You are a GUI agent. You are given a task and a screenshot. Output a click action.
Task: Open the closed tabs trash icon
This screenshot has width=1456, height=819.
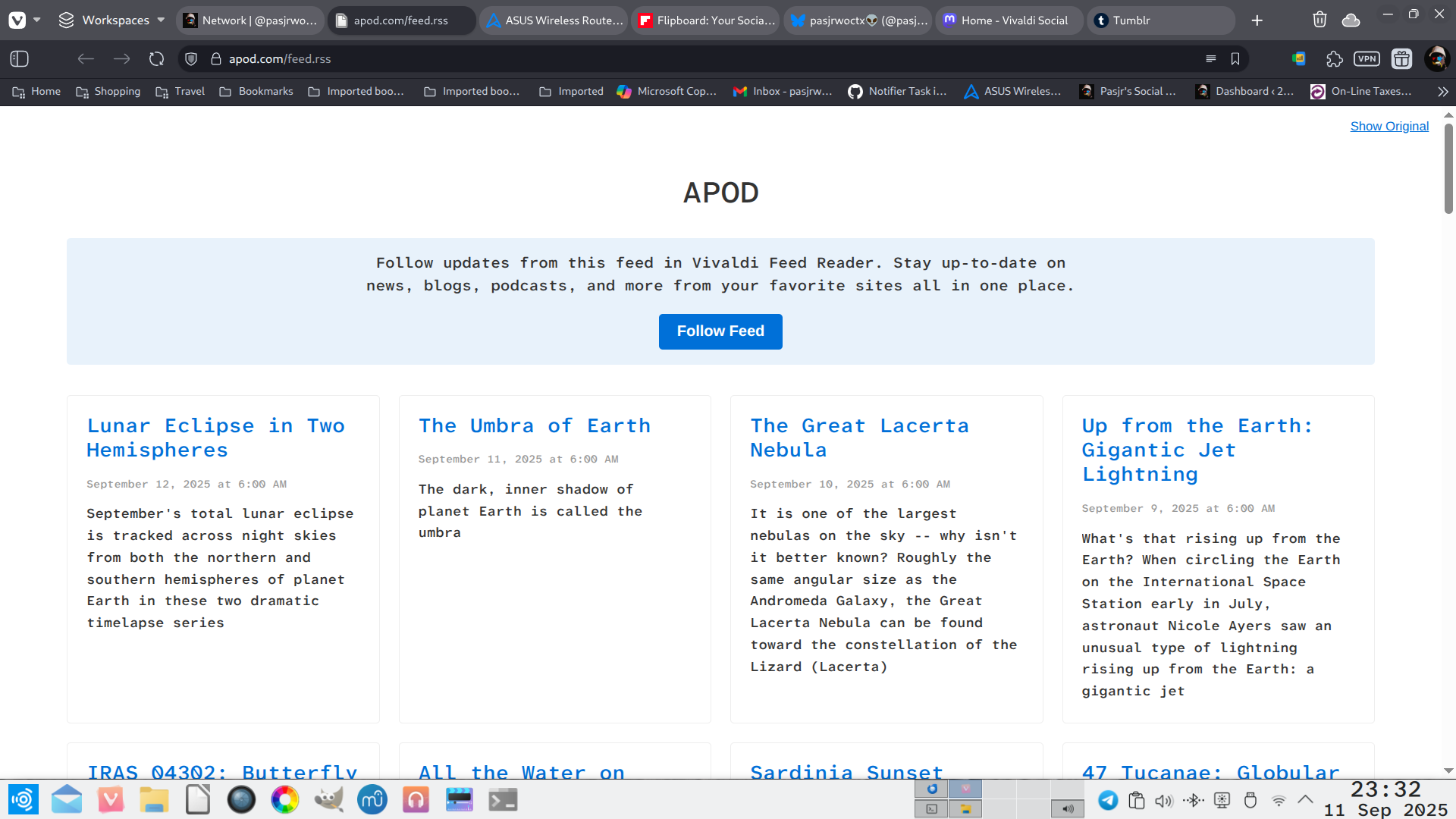(1319, 20)
